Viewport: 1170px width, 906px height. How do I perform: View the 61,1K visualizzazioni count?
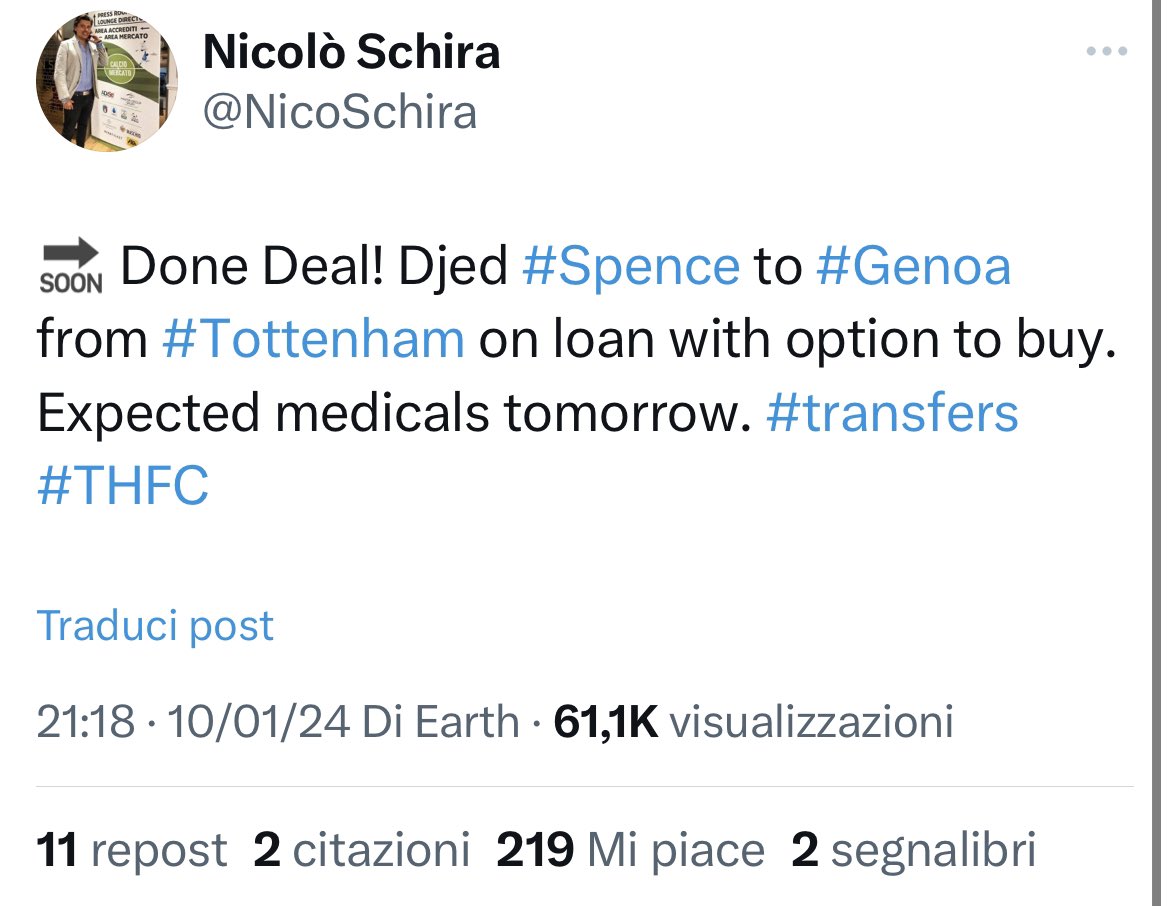click(753, 722)
